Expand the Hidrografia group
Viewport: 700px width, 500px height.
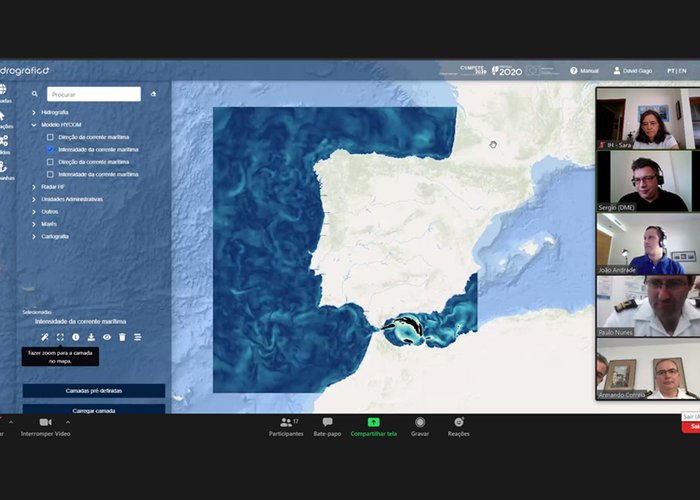click(x=34, y=112)
